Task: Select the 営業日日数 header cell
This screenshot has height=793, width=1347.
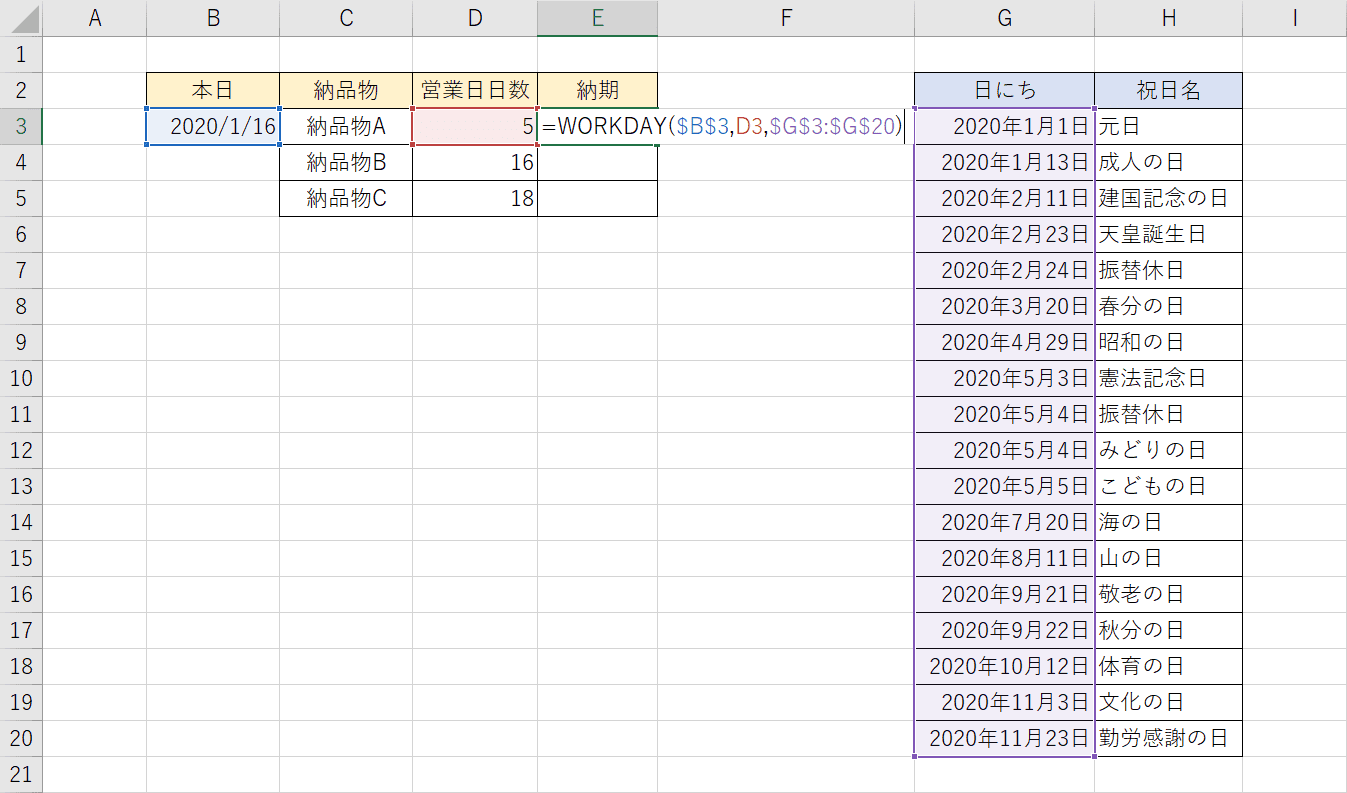Action: 475,90
